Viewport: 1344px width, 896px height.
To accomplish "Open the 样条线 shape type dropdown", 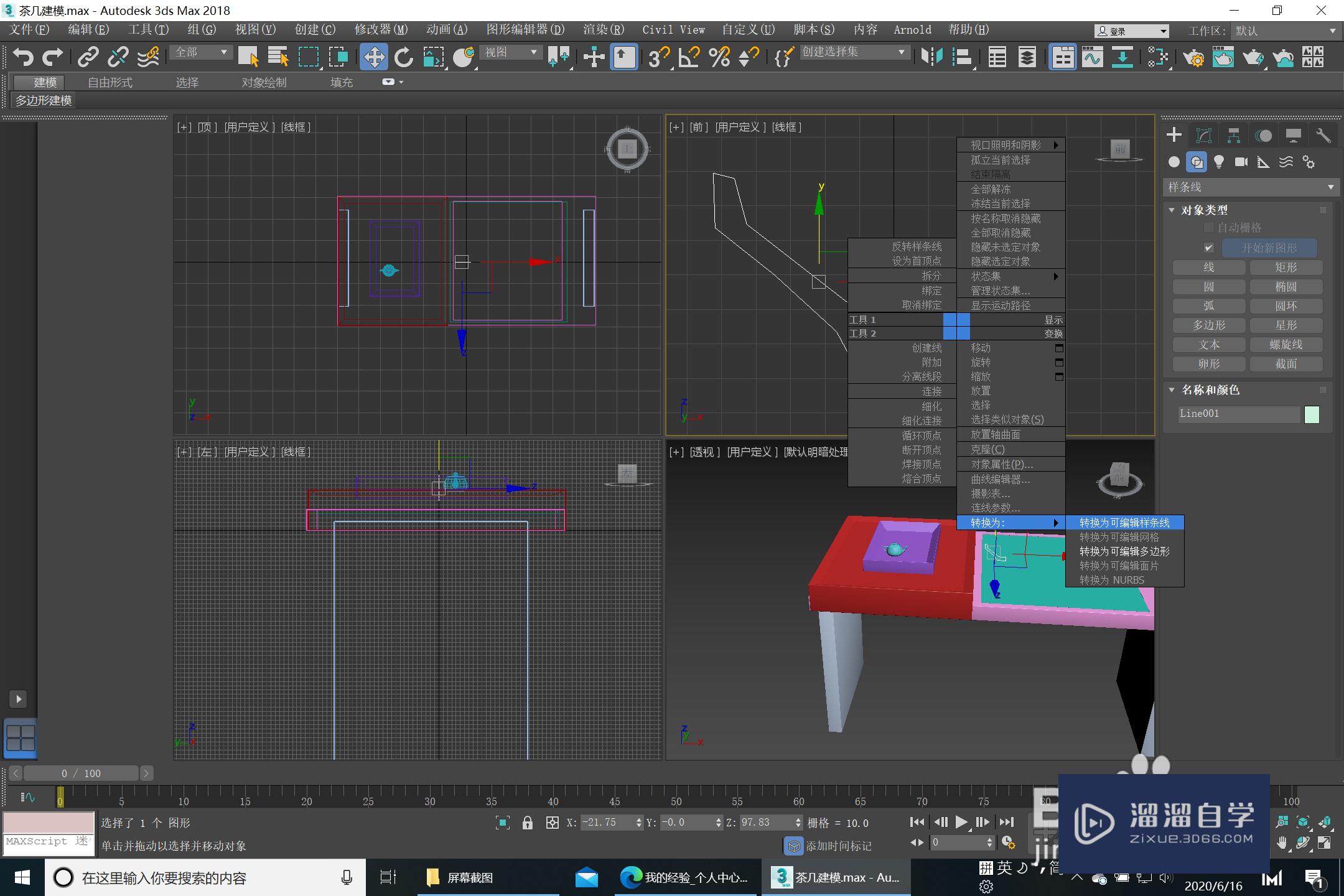I will (x=1250, y=187).
